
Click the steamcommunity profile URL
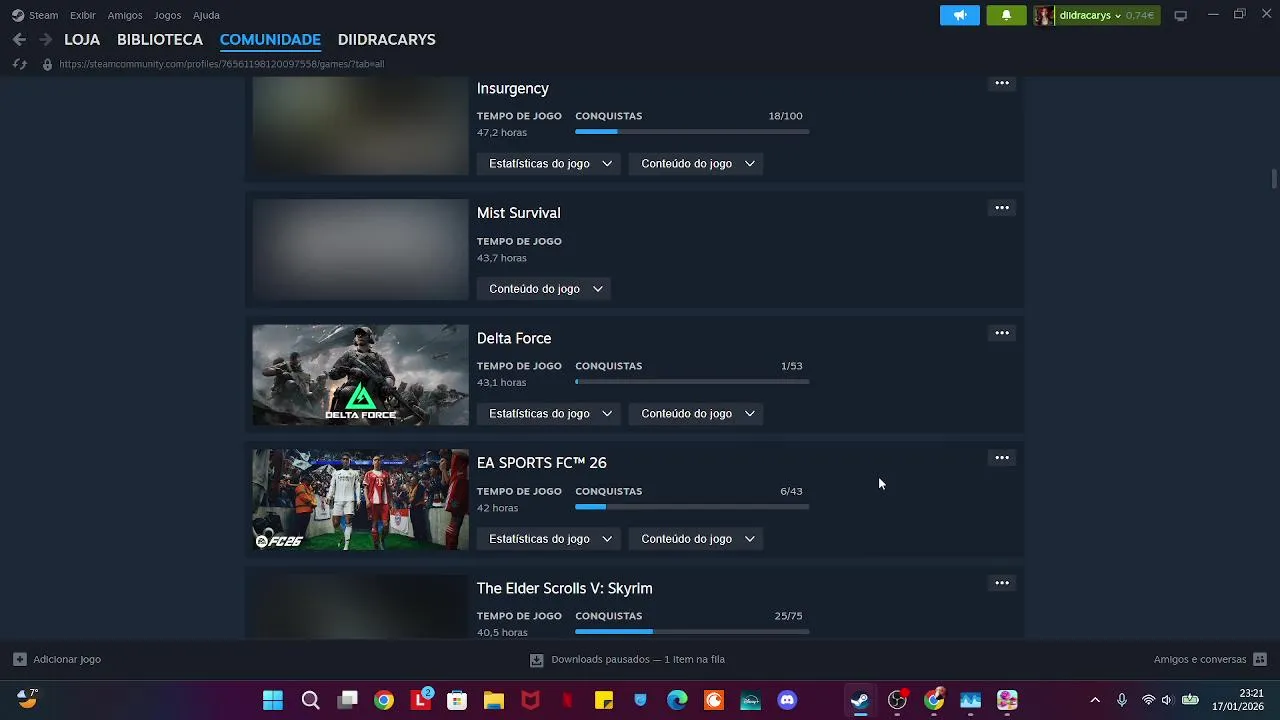point(222,64)
